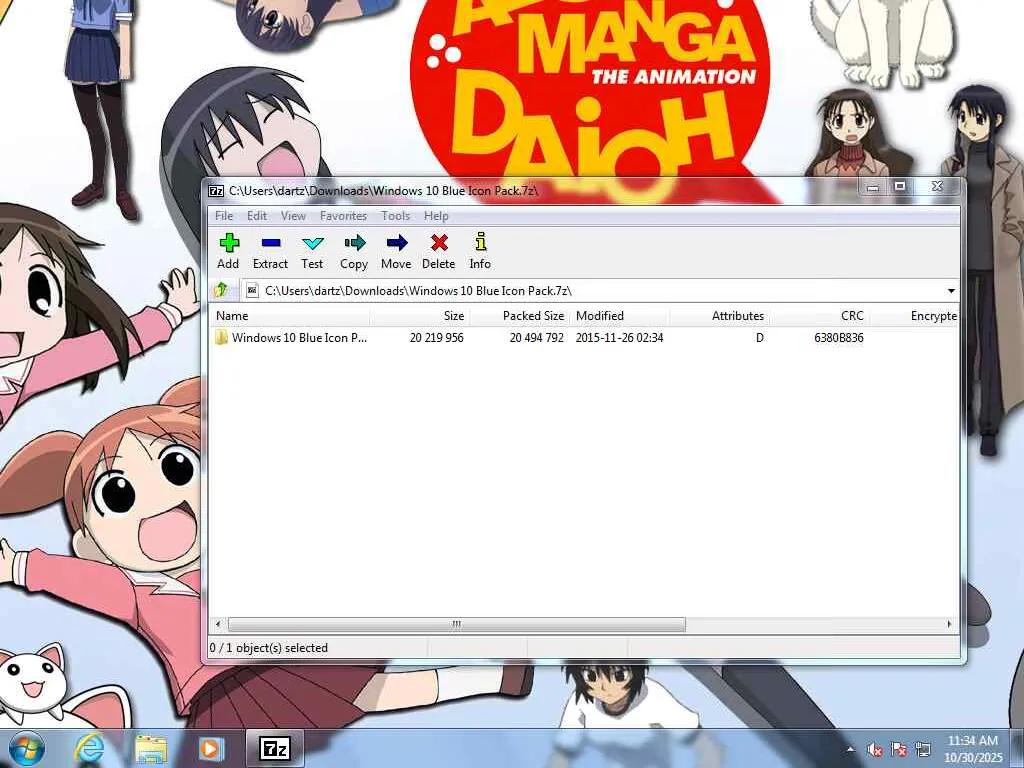Open the Favorites menu
The width and height of the screenshot is (1024, 768).
344,216
